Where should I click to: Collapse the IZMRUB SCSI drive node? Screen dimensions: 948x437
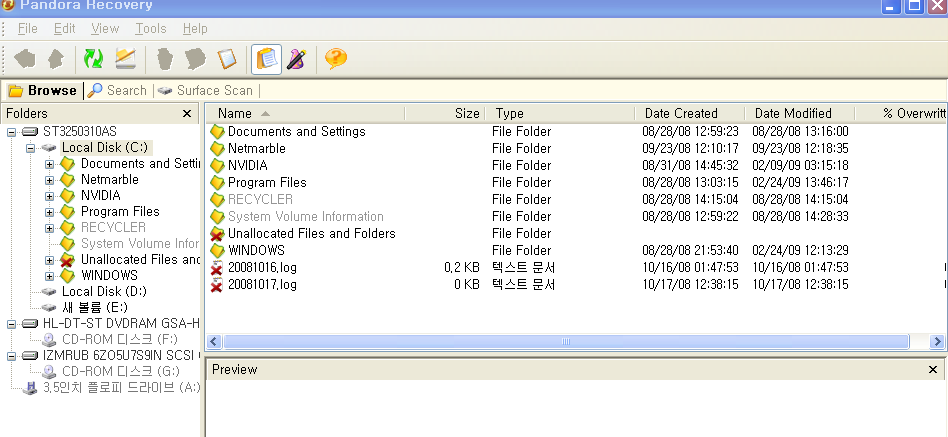(11, 356)
